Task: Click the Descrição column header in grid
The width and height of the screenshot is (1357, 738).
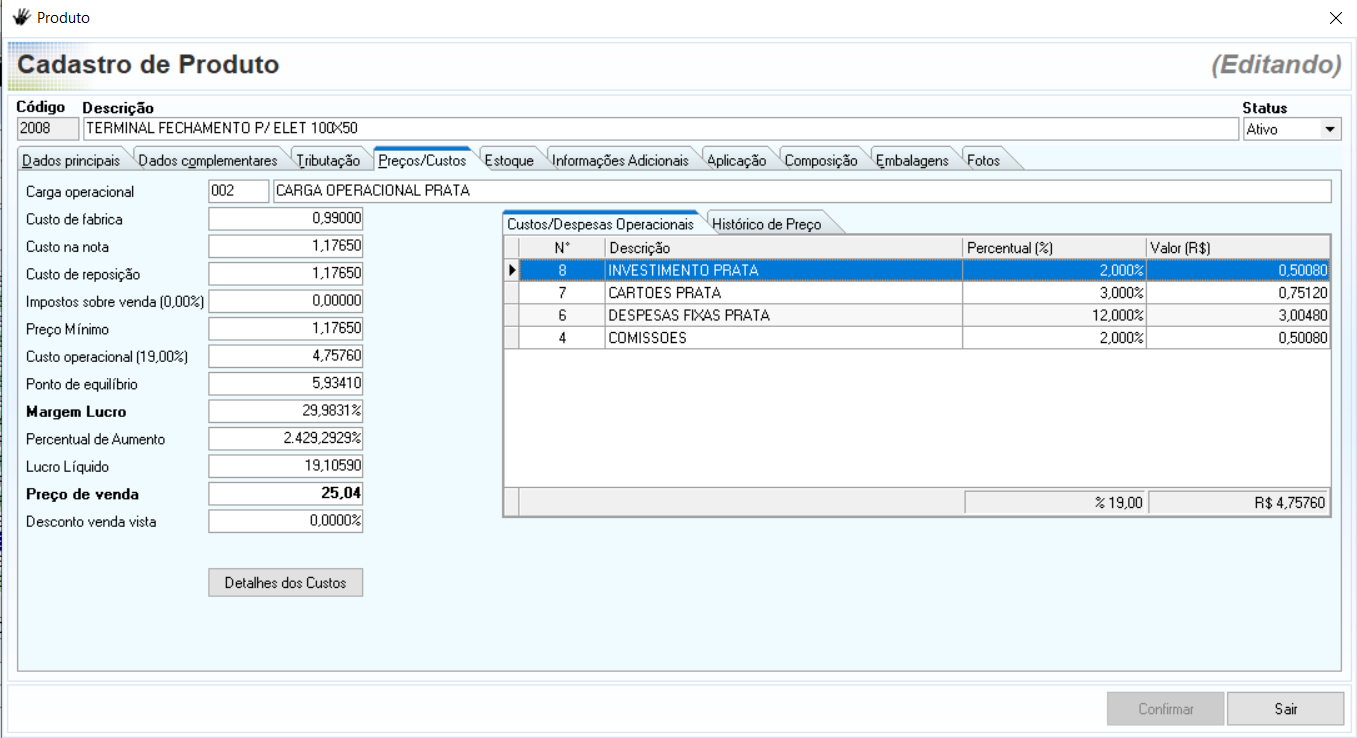Action: (x=784, y=248)
